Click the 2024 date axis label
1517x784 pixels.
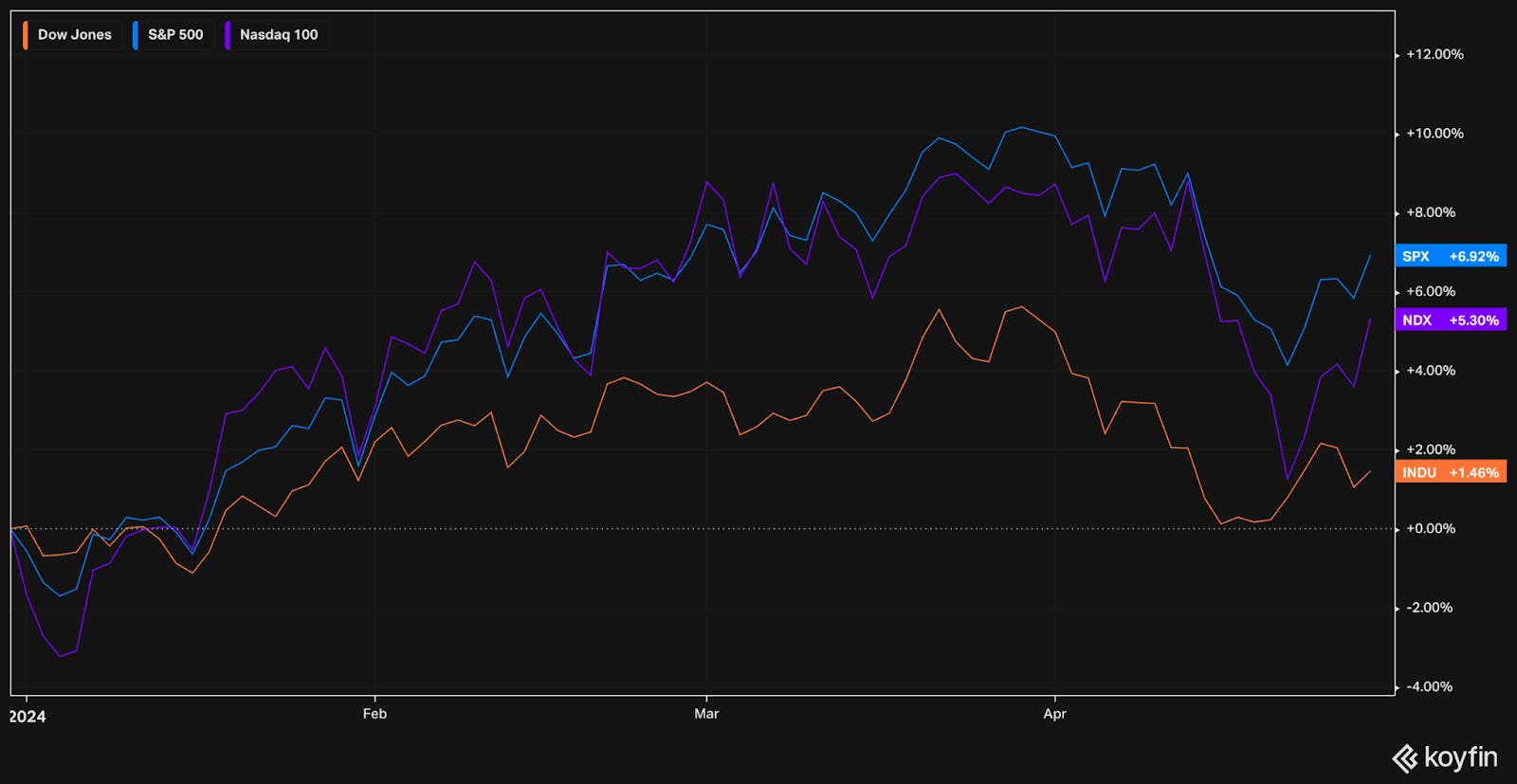[27, 716]
